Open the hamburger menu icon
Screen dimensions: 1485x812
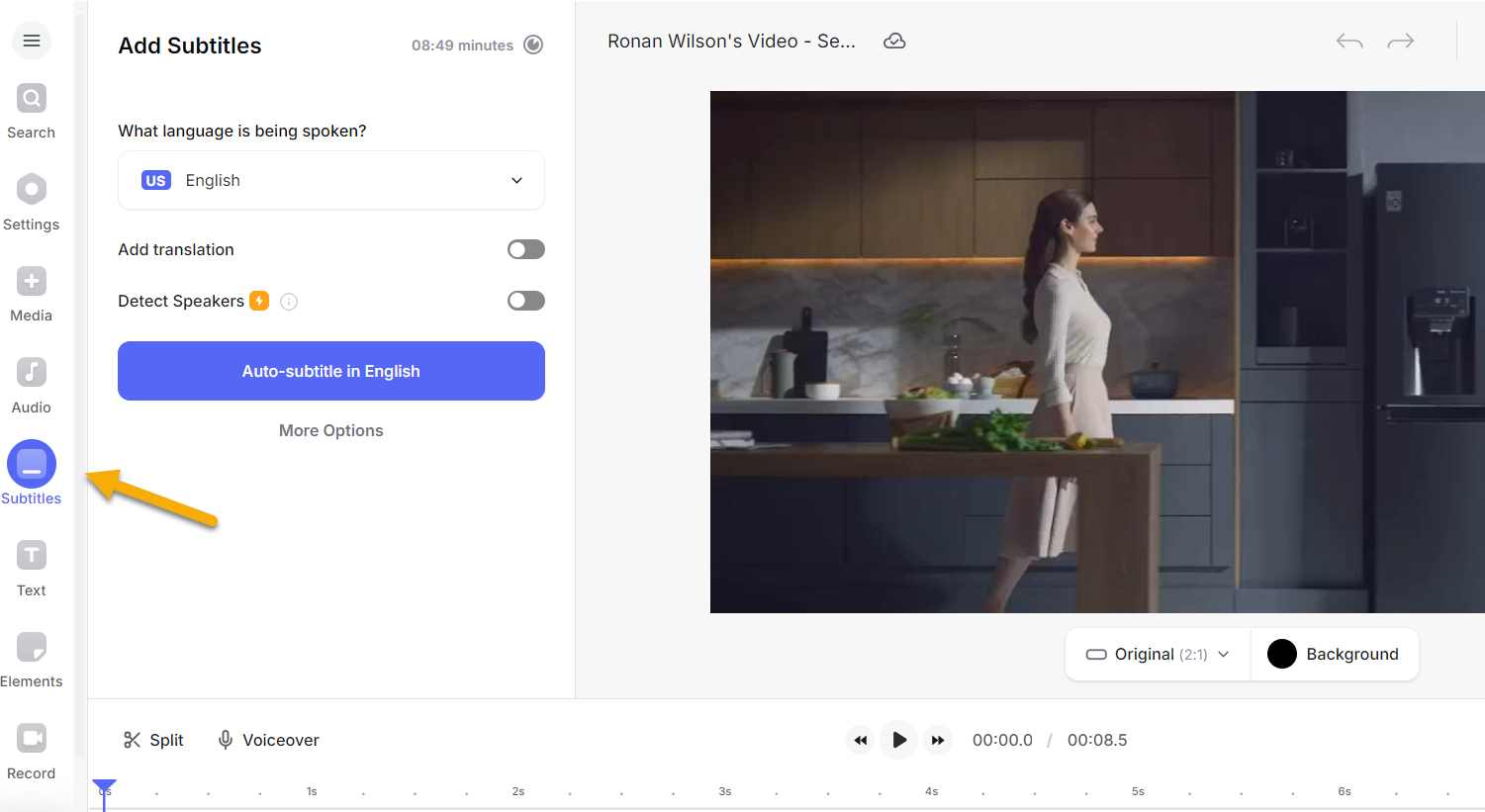click(32, 41)
